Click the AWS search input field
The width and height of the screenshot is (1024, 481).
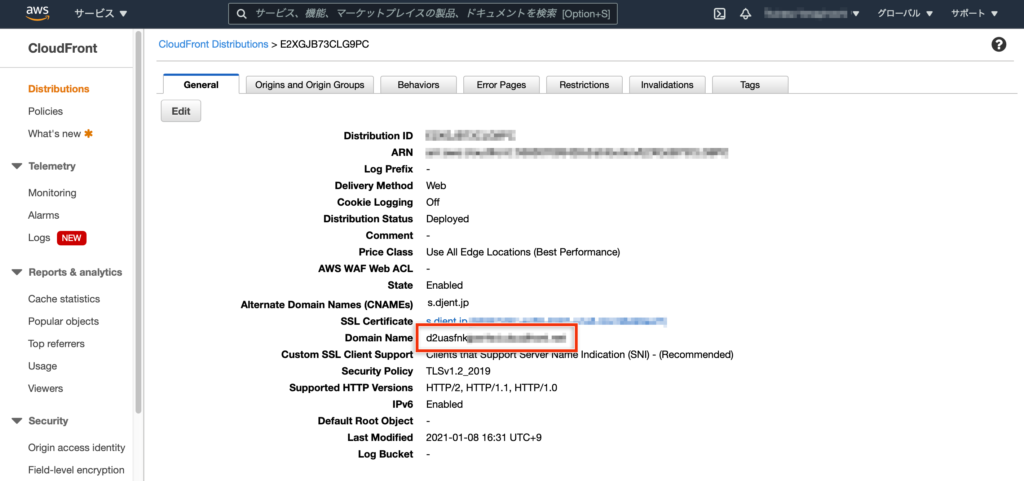(423, 14)
